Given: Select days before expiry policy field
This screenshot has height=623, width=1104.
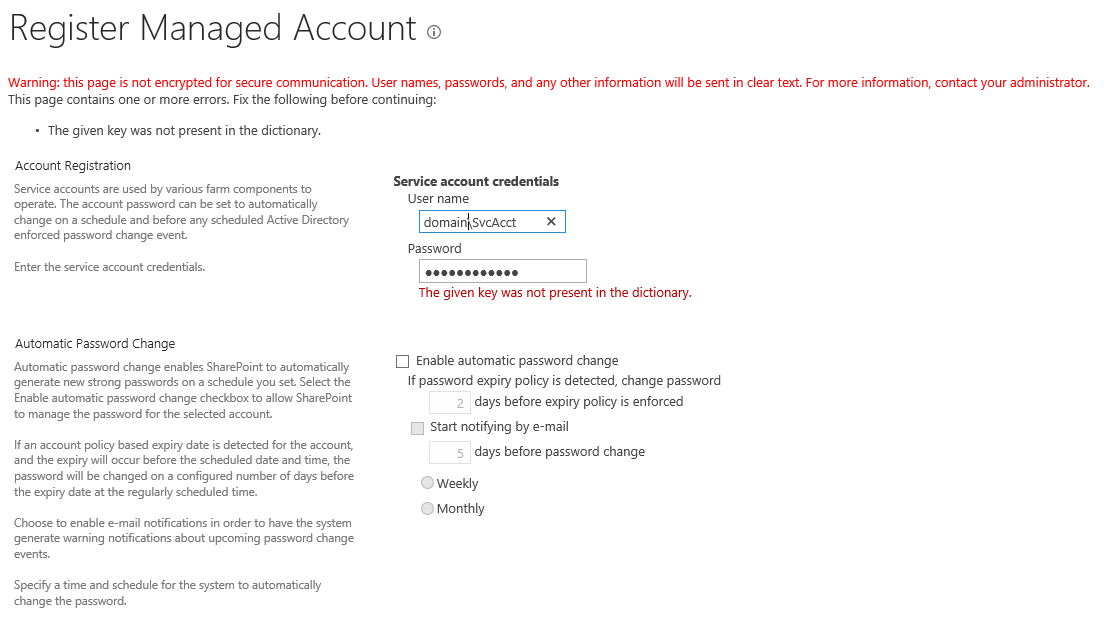Looking at the screenshot, I should tap(449, 403).
